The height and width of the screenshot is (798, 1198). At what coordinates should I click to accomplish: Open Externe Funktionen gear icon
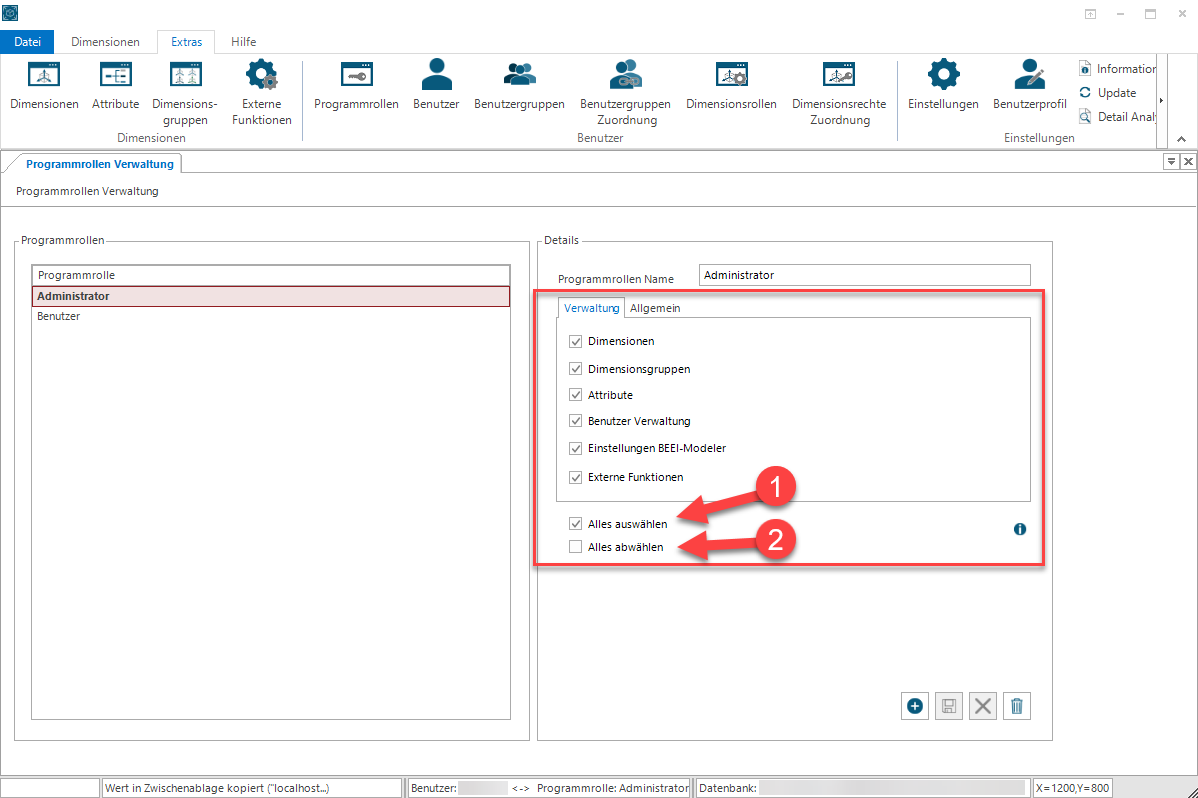click(x=261, y=92)
